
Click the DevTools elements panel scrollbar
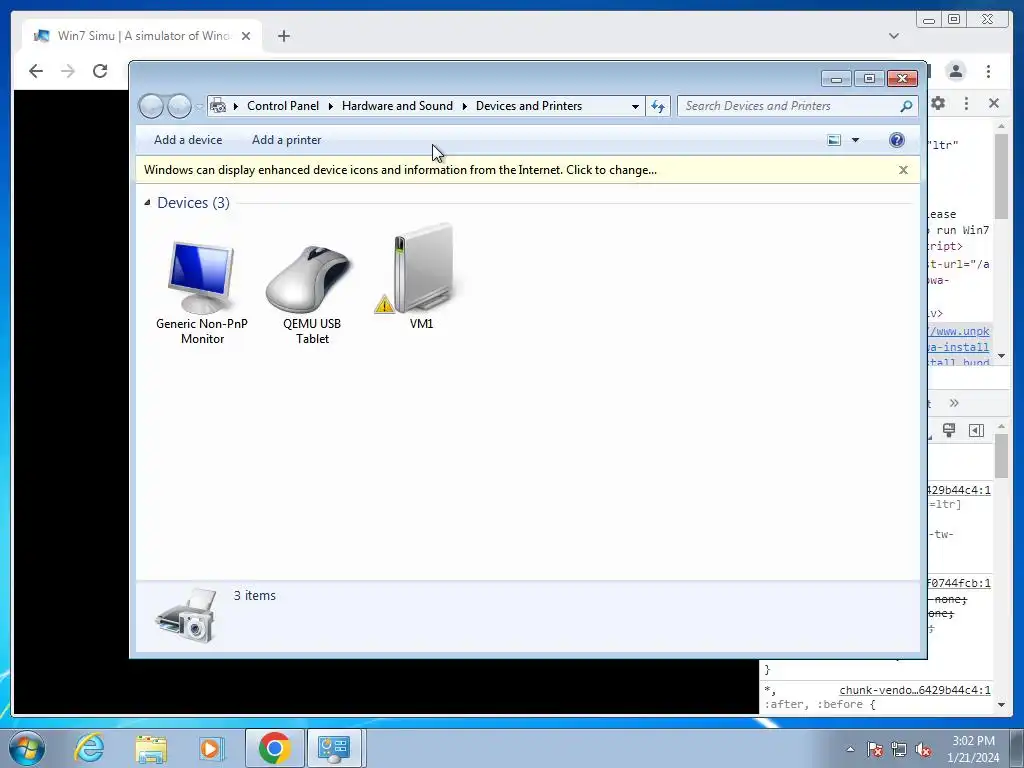coord(1001,177)
